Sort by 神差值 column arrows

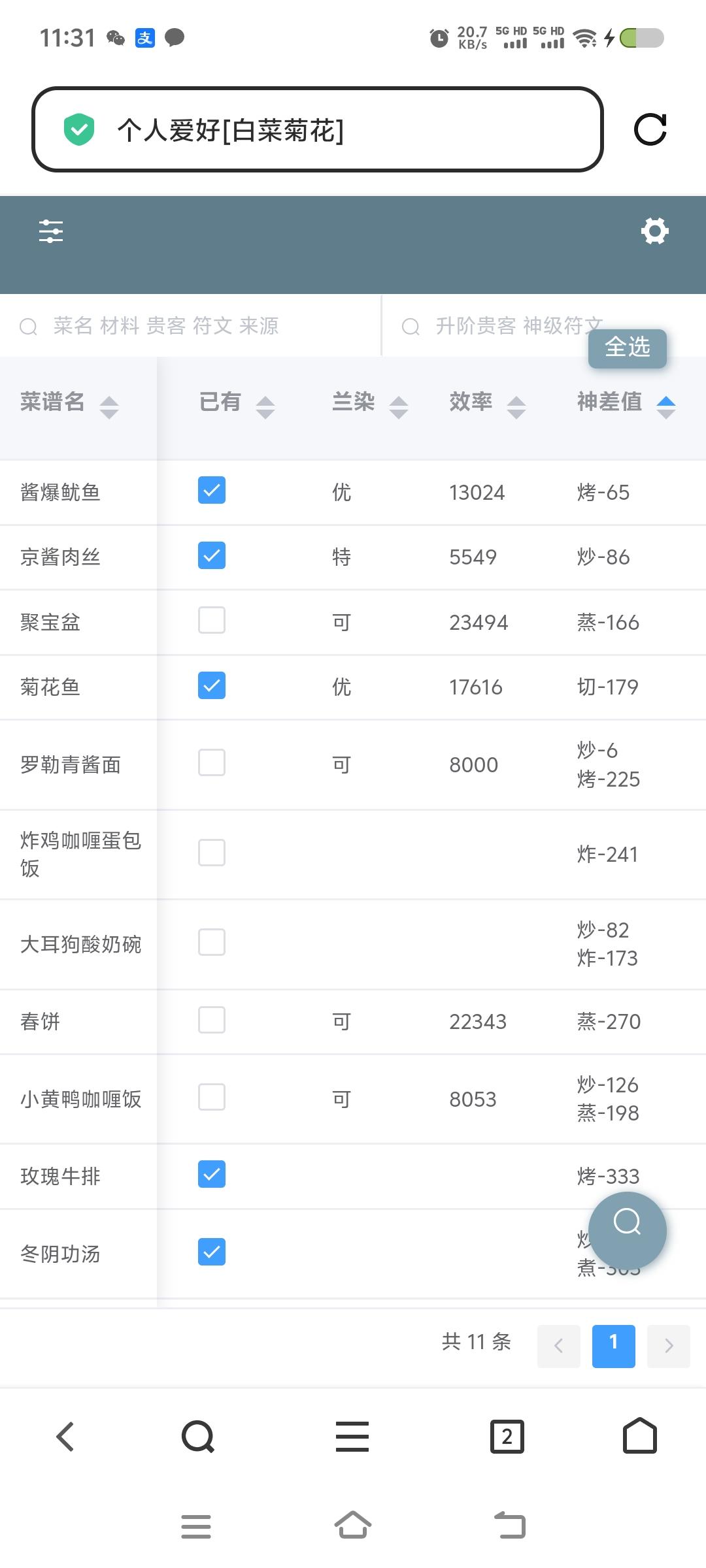[x=665, y=407]
